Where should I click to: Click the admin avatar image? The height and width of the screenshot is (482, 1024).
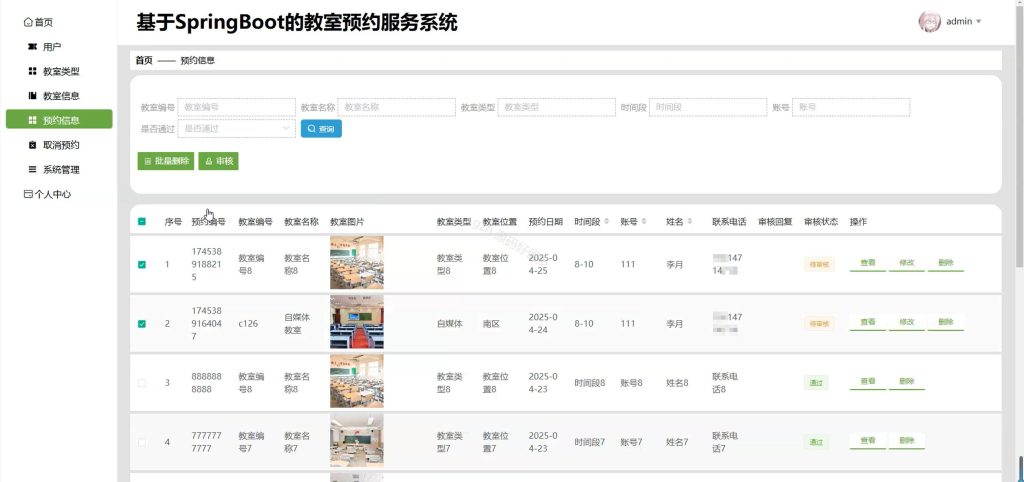click(x=929, y=22)
